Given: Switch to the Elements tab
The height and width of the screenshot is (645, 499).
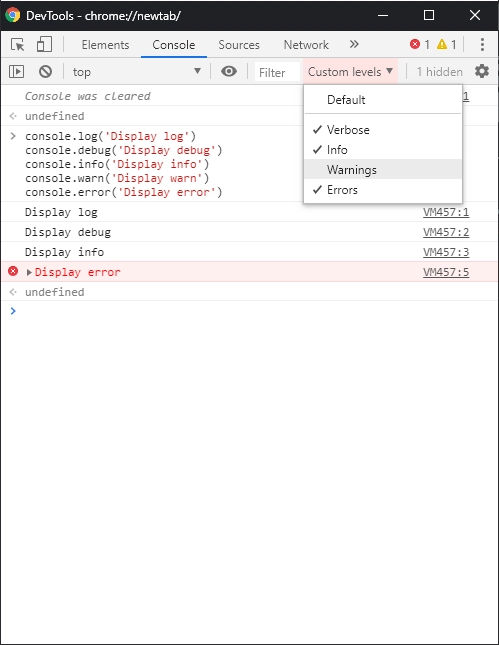Looking at the screenshot, I should pos(105,44).
